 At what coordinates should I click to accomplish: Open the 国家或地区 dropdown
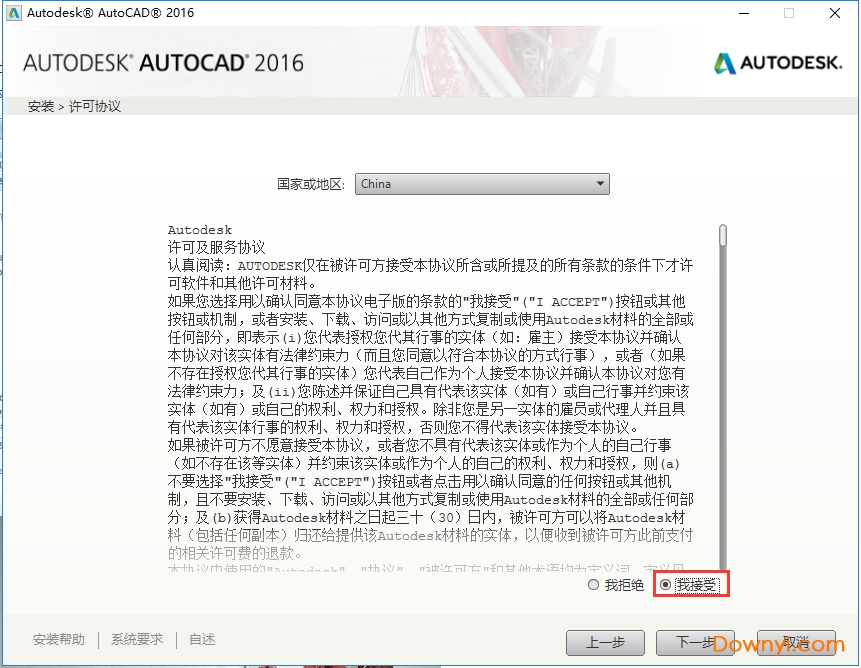482,183
